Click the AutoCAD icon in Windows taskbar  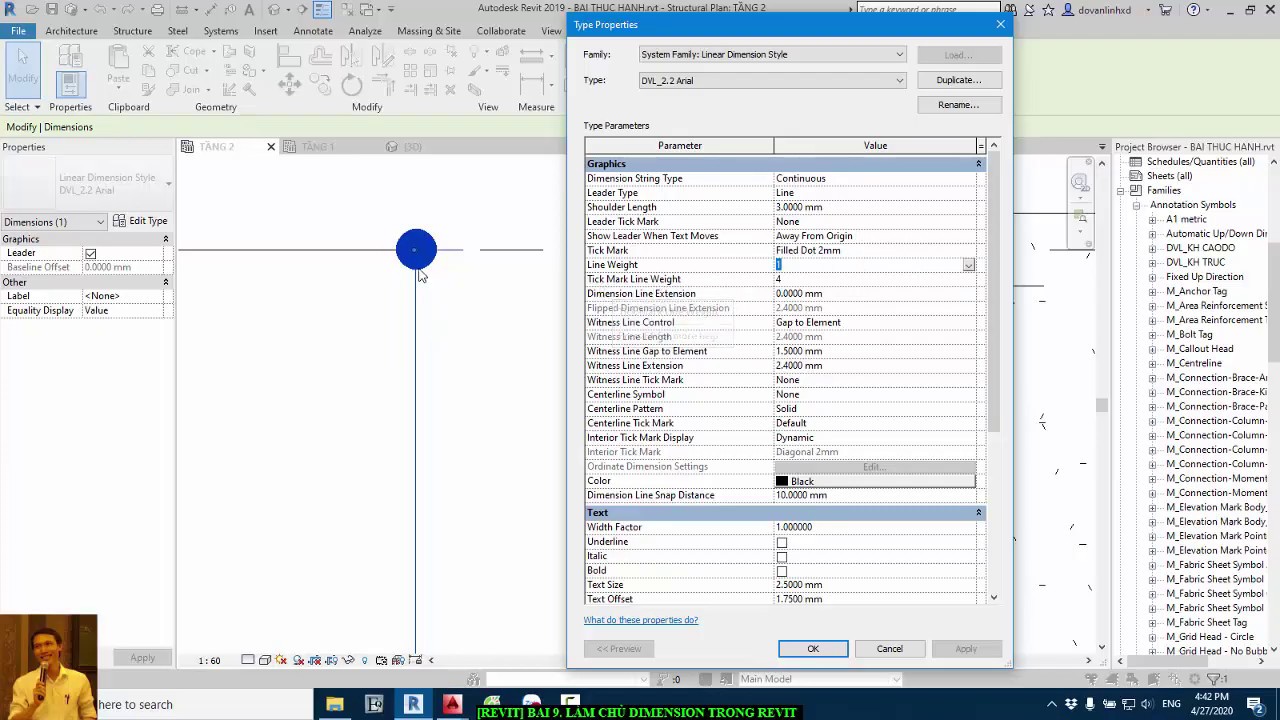[451, 704]
